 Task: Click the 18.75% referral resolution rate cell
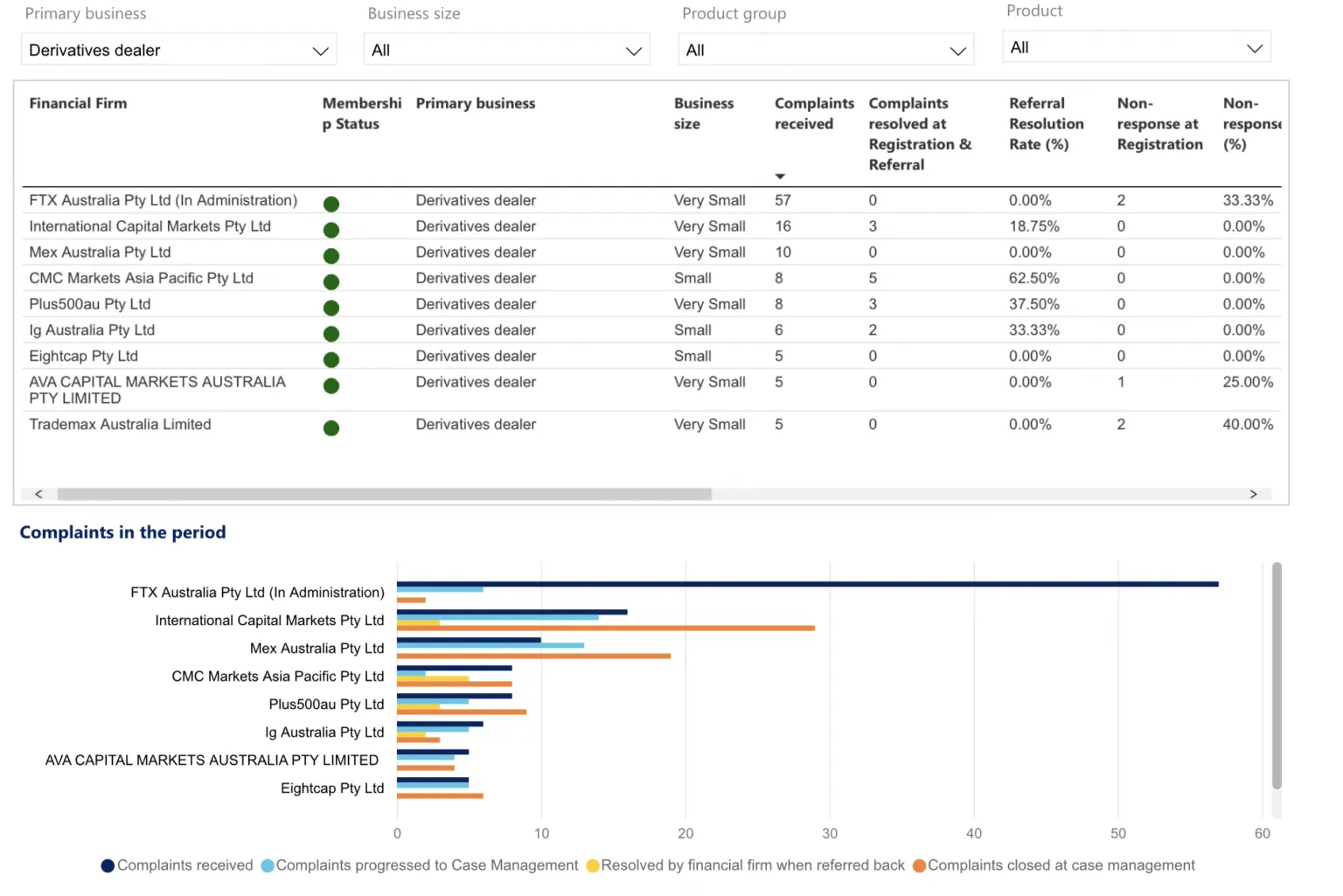click(1034, 226)
